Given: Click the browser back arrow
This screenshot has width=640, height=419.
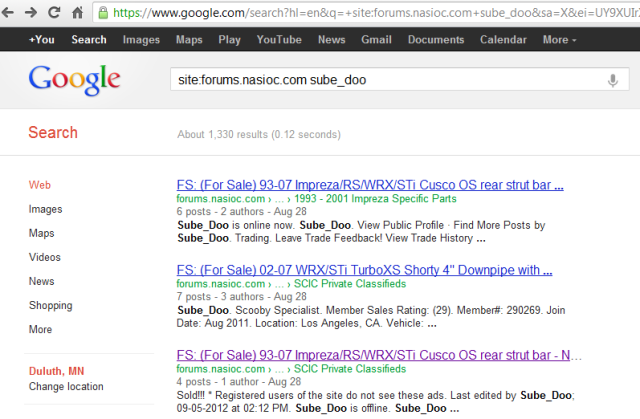Looking at the screenshot, I should pyautogui.click(x=7, y=12).
